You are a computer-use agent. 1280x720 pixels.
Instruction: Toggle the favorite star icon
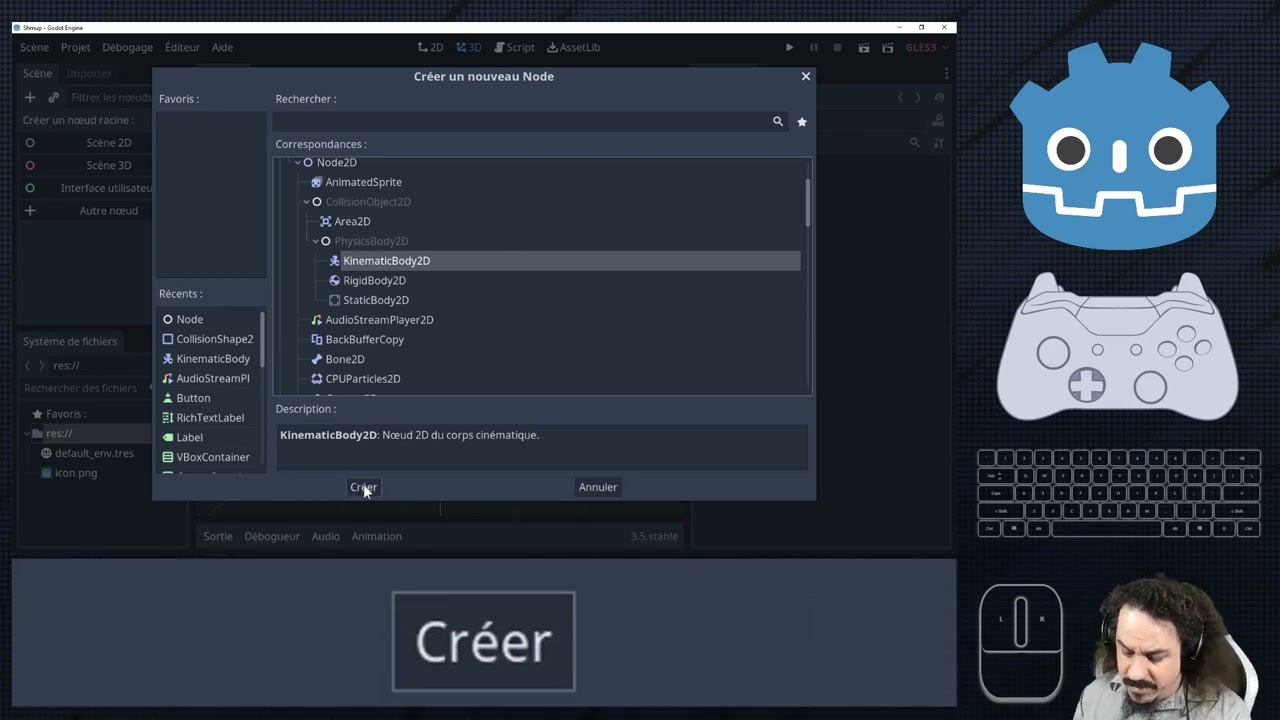coord(802,121)
